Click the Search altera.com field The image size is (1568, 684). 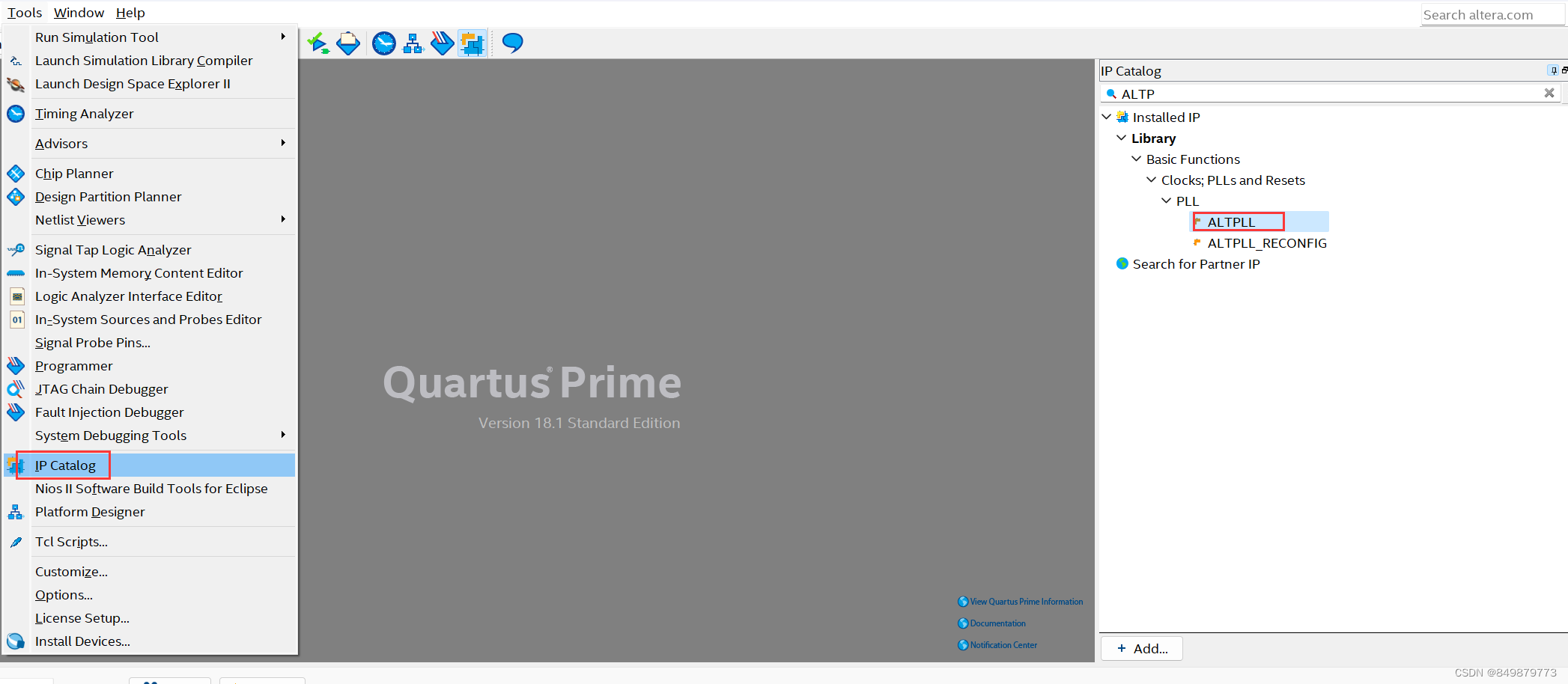[x=1492, y=15]
